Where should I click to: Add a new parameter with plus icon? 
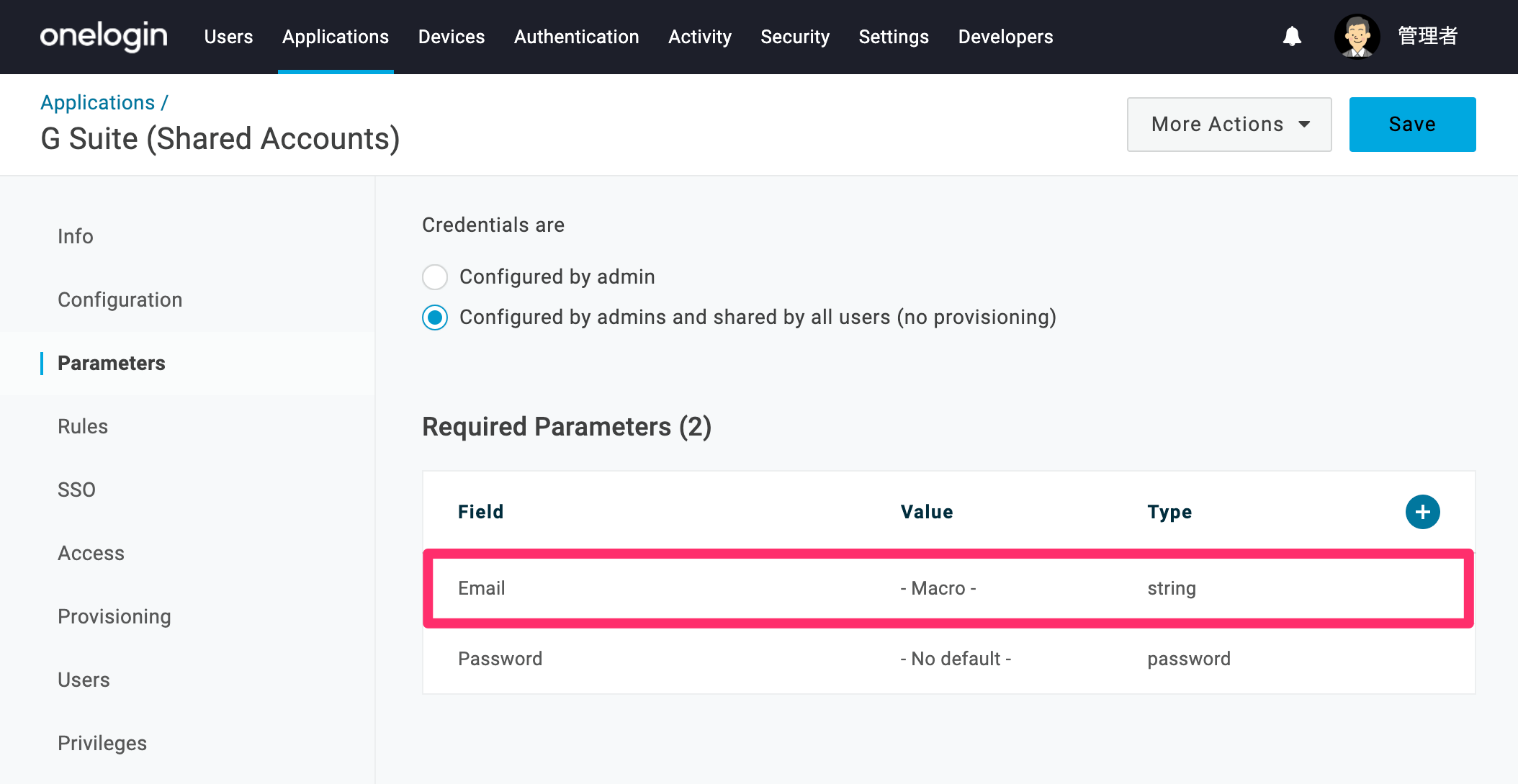pyautogui.click(x=1422, y=512)
